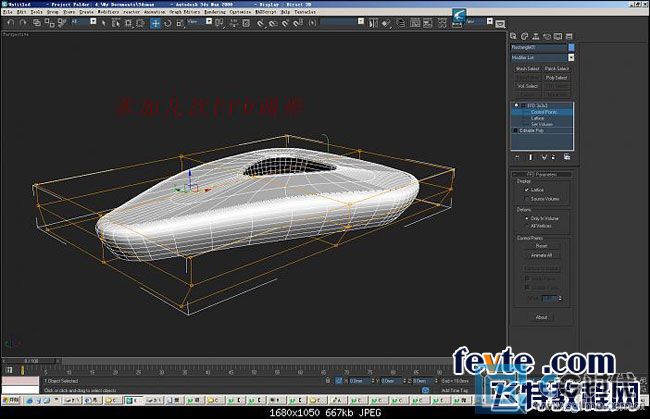Open the Schematic View icon
The image size is (650, 419).
pyautogui.click(x=428, y=23)
